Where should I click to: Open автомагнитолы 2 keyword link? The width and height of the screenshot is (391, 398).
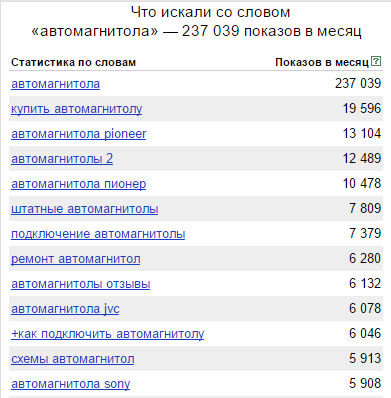(x=62, y=159)
